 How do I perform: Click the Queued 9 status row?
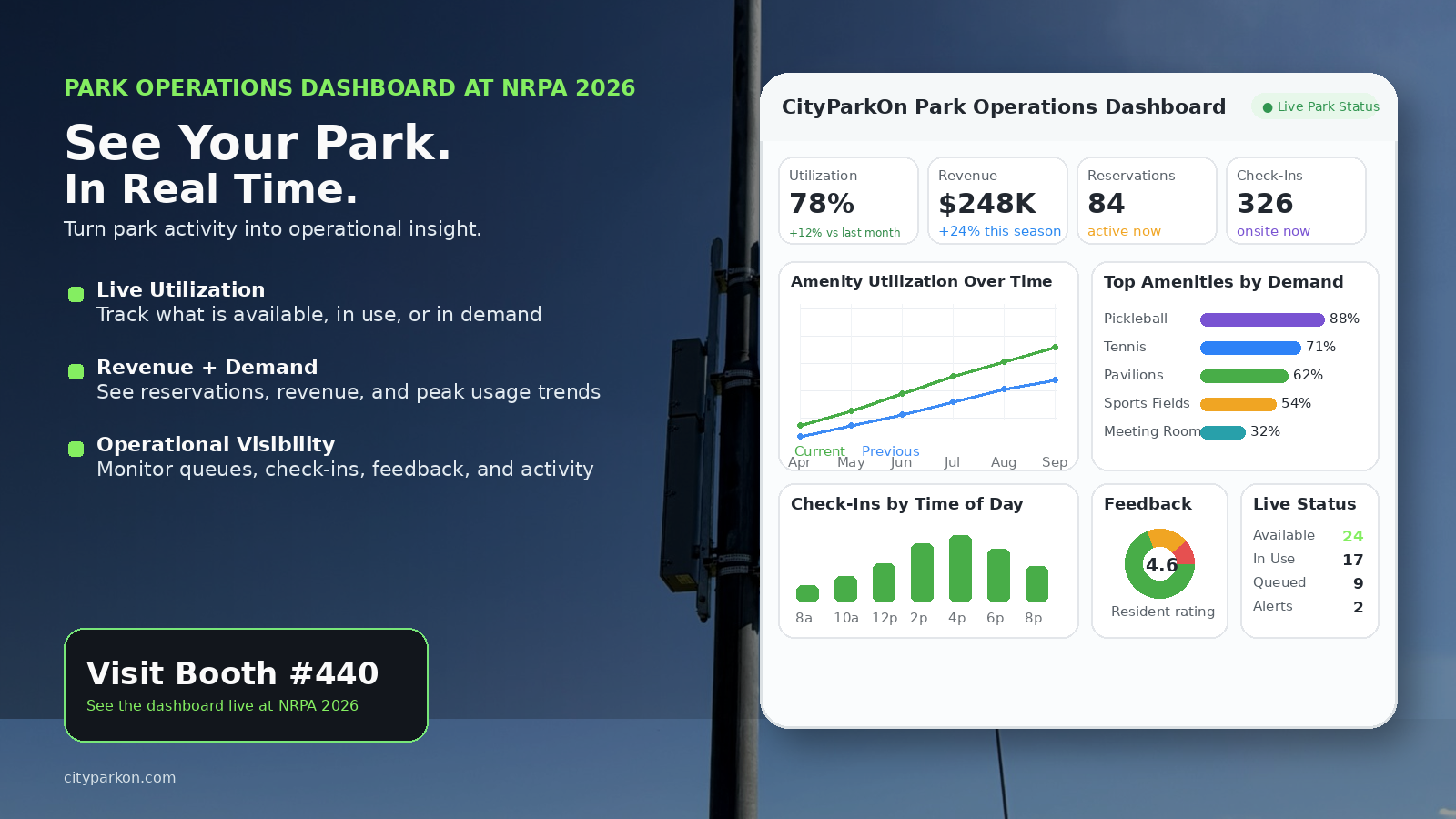pyautogui.click(x=1308, y=583)
